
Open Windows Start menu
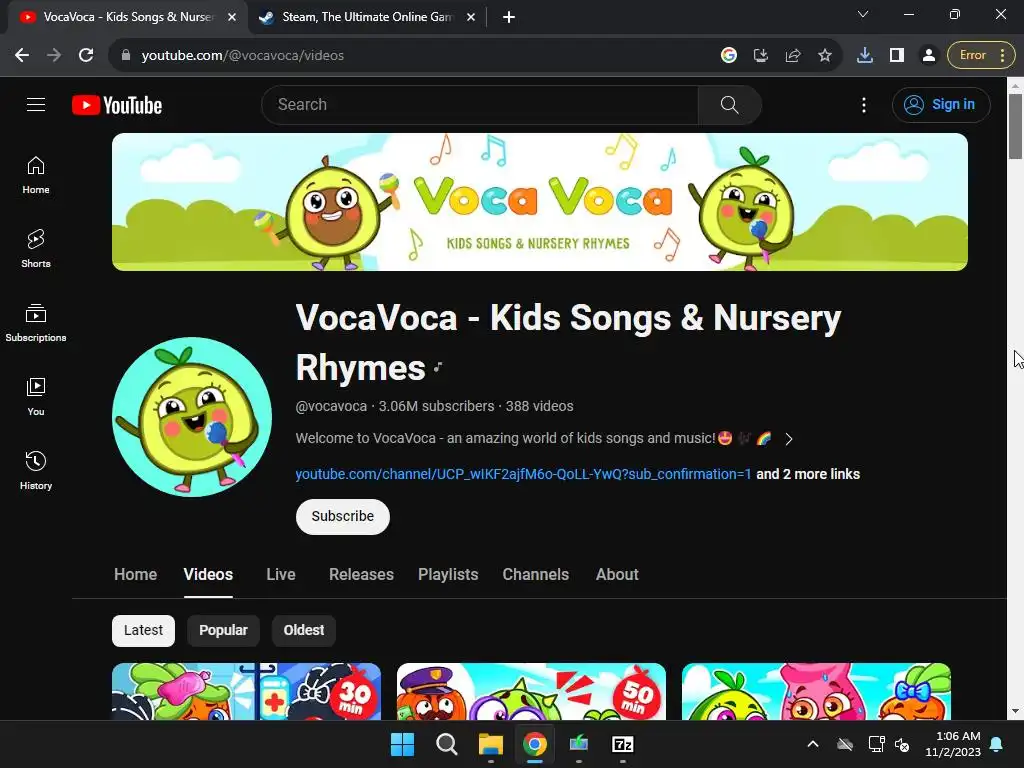[402, 744]
